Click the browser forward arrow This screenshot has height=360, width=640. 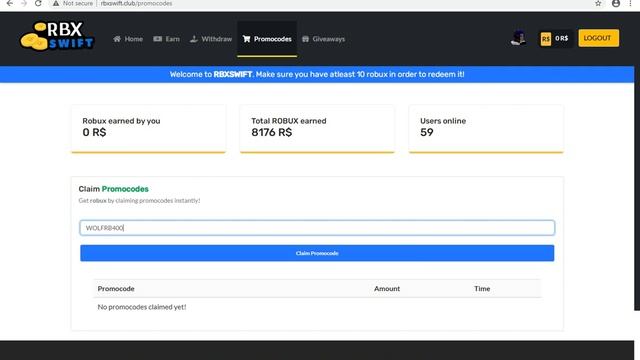pyautogui.click(x=24, y=3)
